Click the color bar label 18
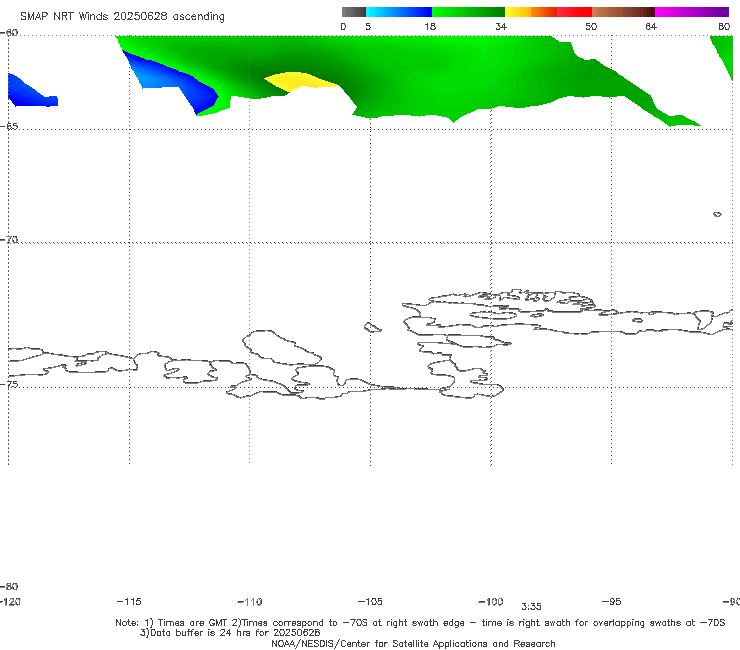Image resolution: width=740 pixels, height=650 pixels. click(430, 27)
